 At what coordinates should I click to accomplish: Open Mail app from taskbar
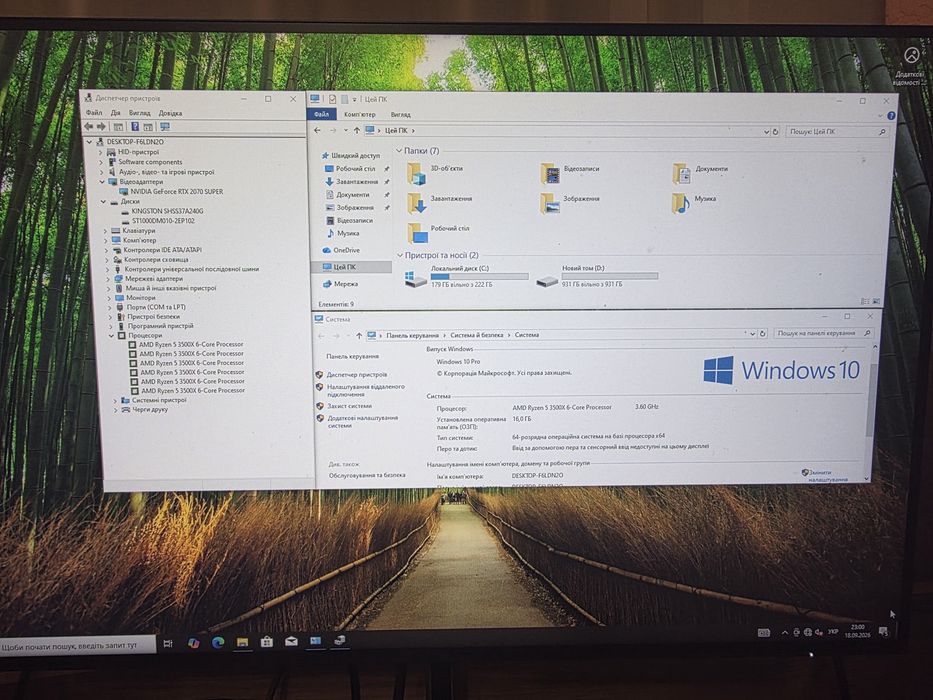291,641
